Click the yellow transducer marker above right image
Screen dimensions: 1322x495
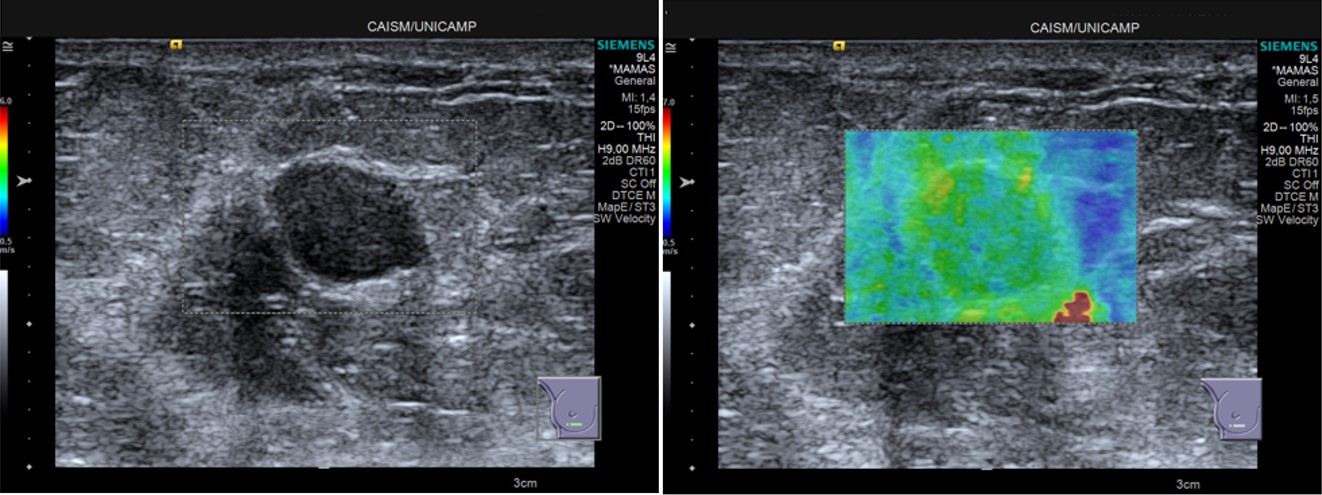point(839,44)
